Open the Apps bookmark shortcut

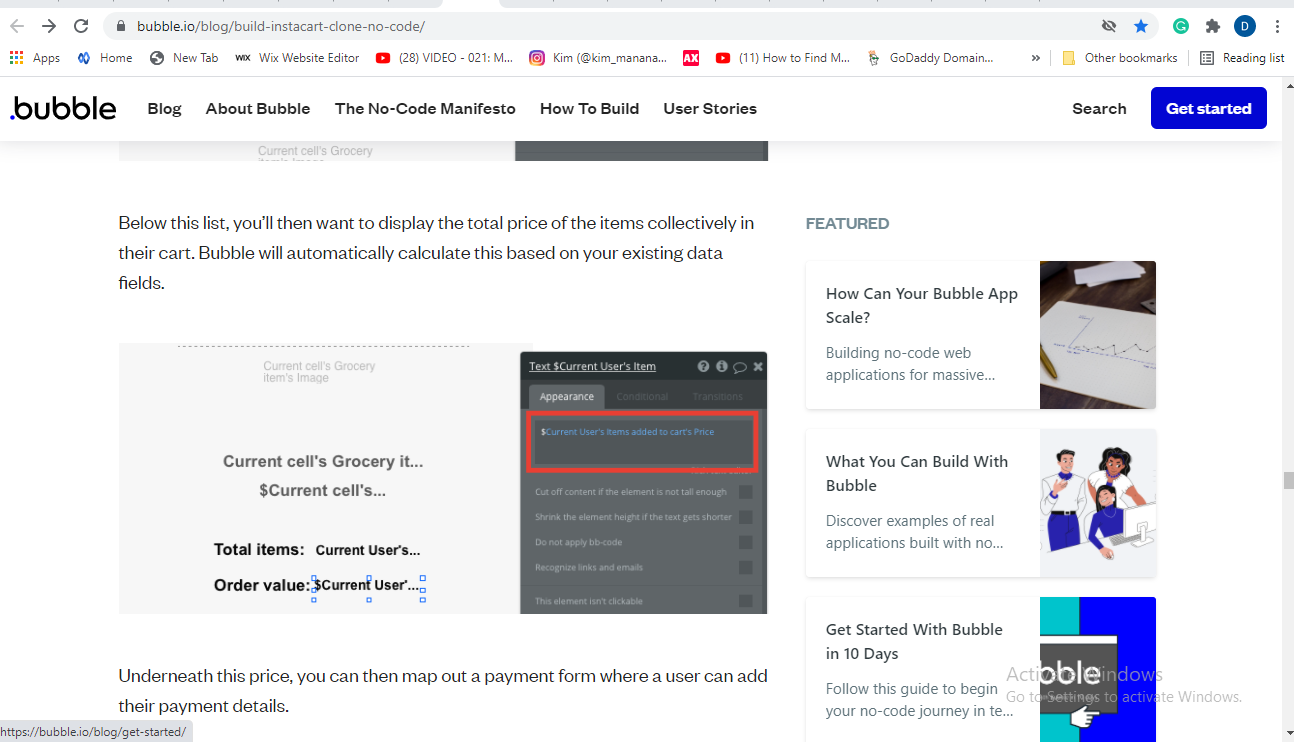[35, 58]
